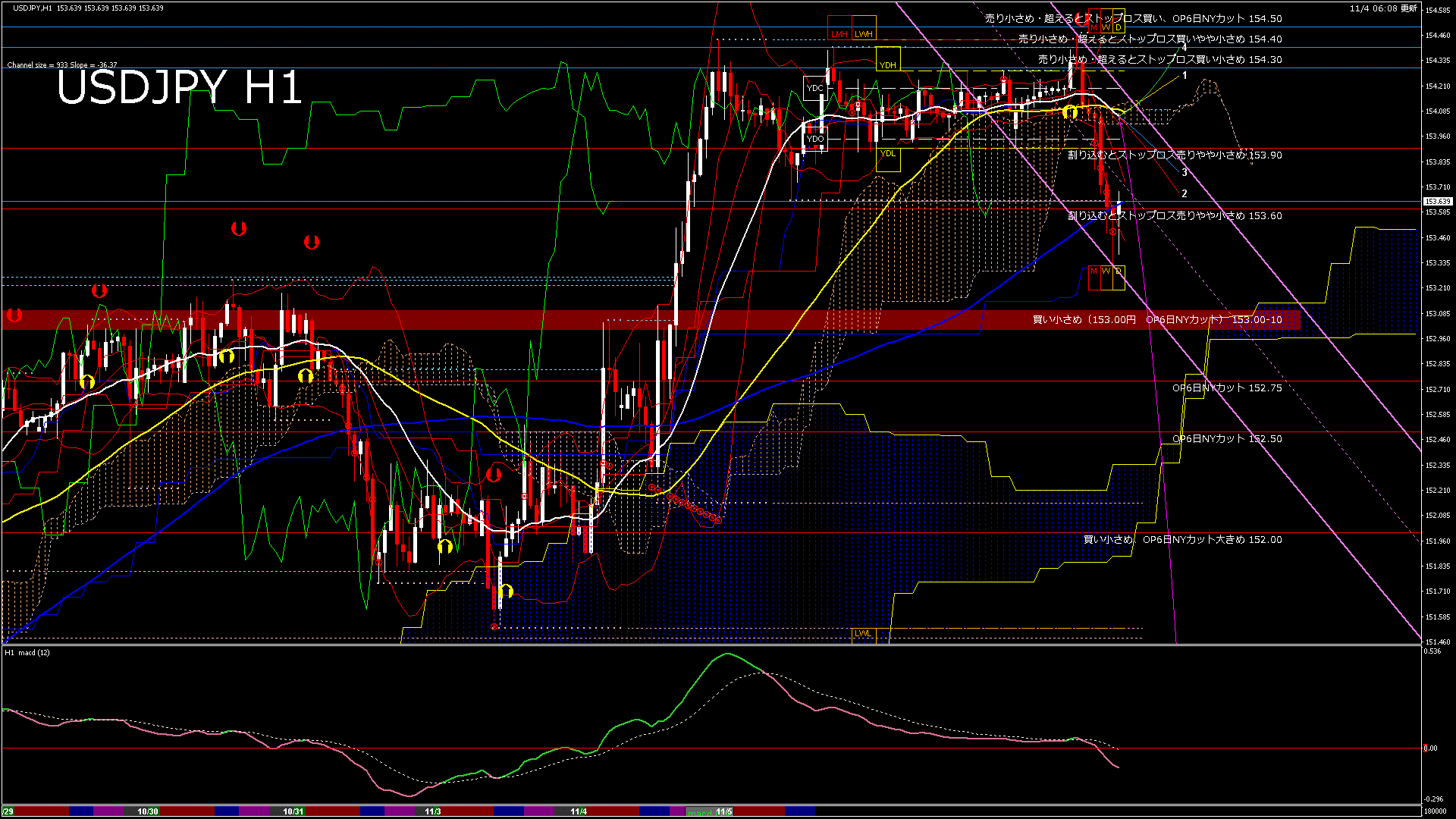
Task: Select the D timeframe icon in yellow box
Action: point(1119,27)
